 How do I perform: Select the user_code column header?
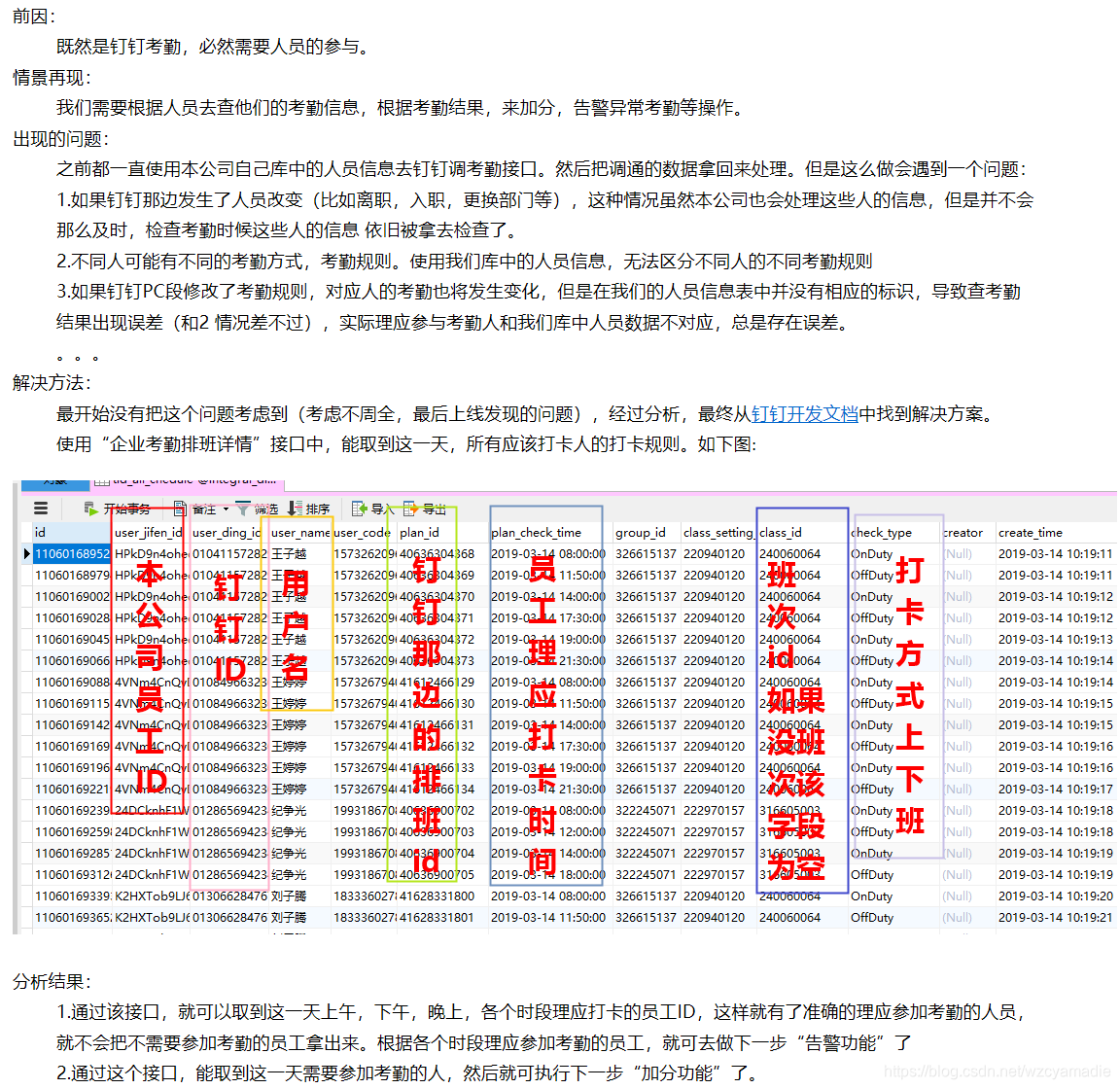click(363, 533)
